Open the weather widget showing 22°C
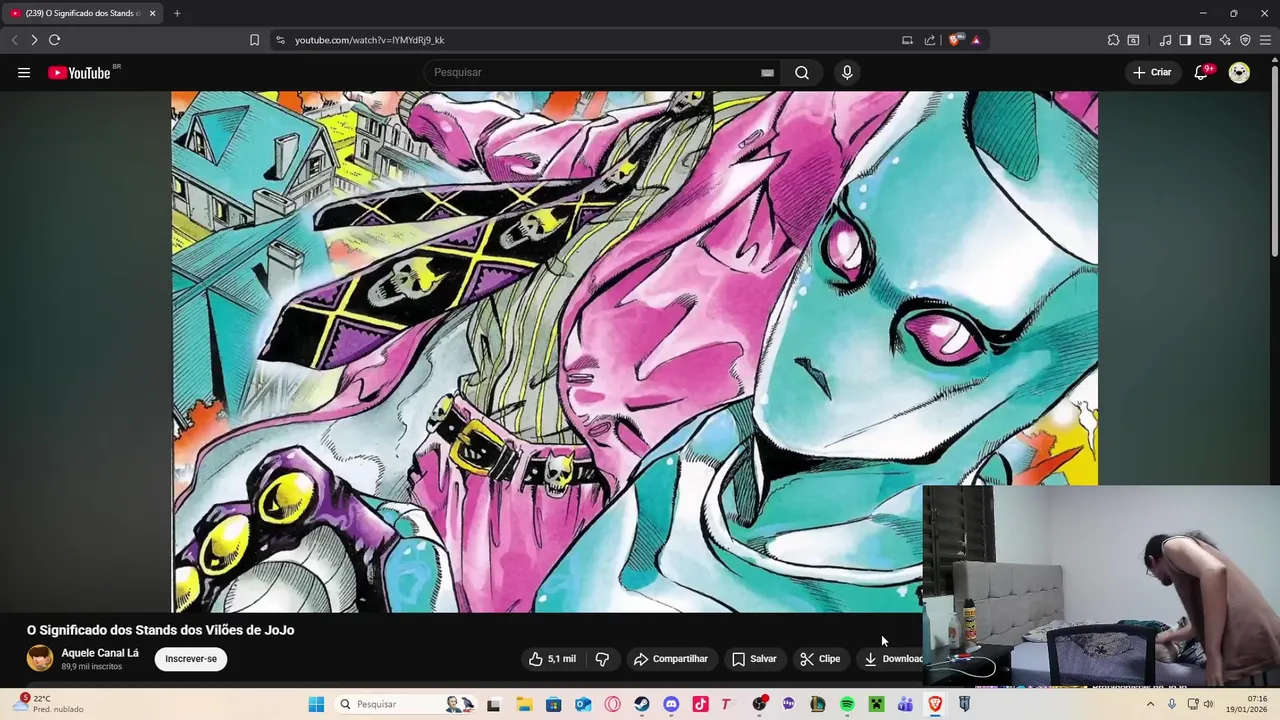 coord(48,704)
